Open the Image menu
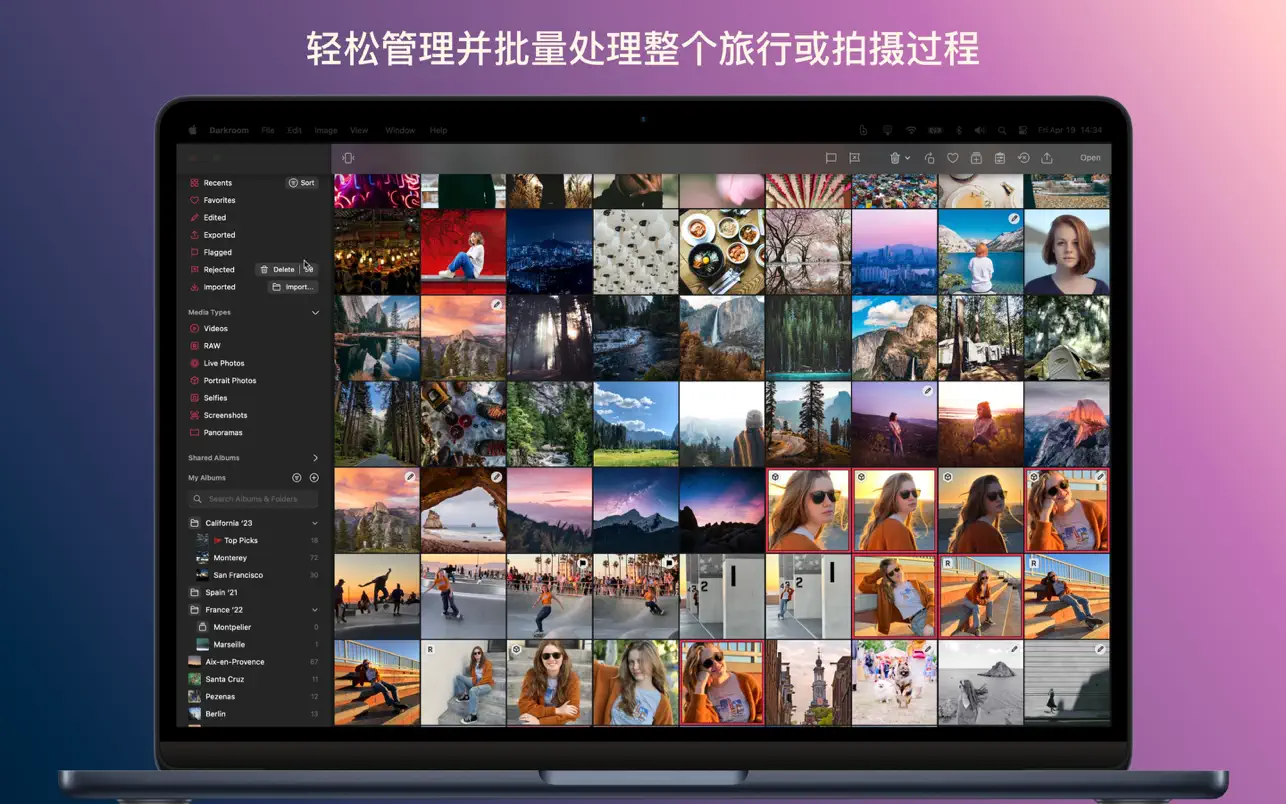Screen dimensions: 1286x804 326,130
